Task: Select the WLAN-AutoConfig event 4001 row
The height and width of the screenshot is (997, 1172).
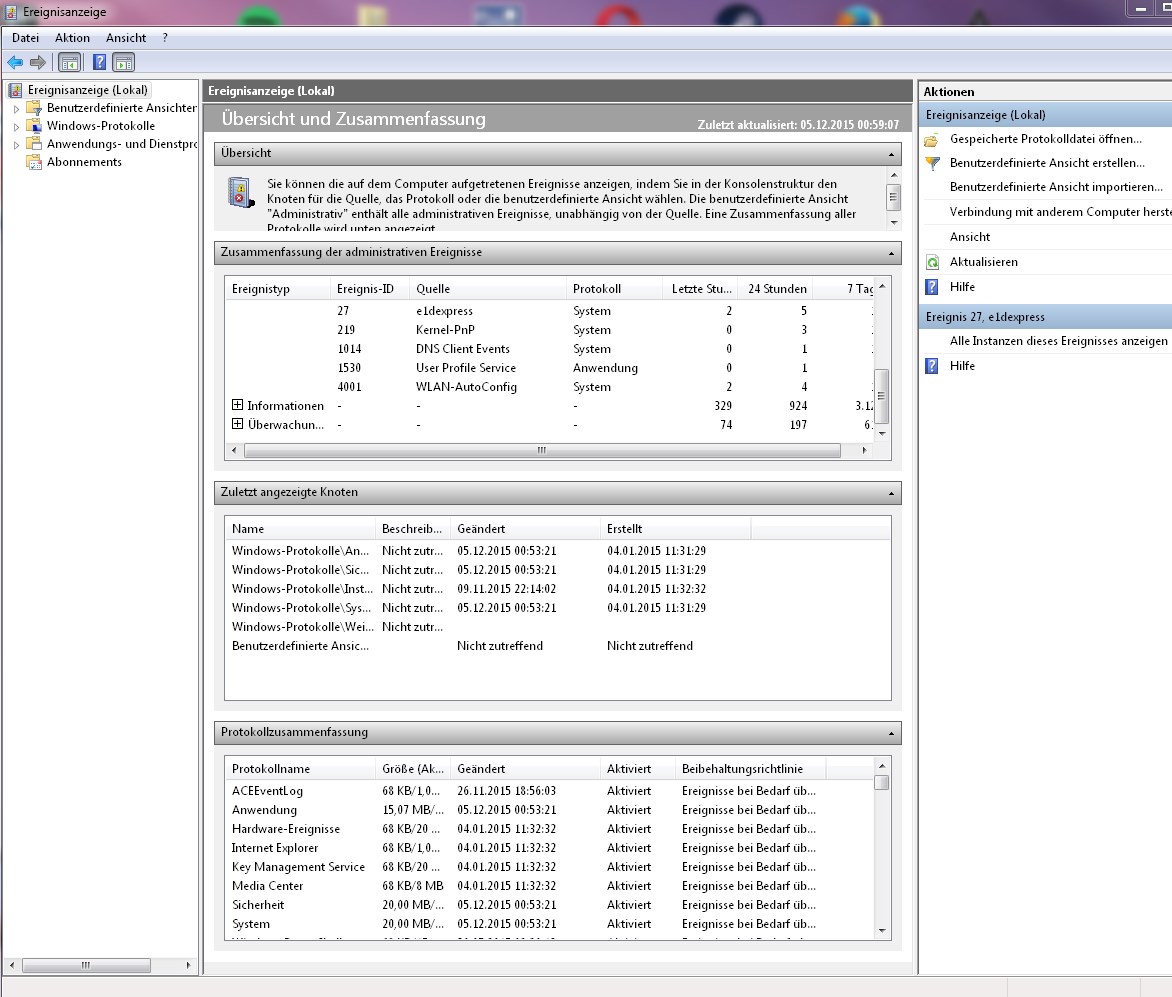Action: point(549,387)
